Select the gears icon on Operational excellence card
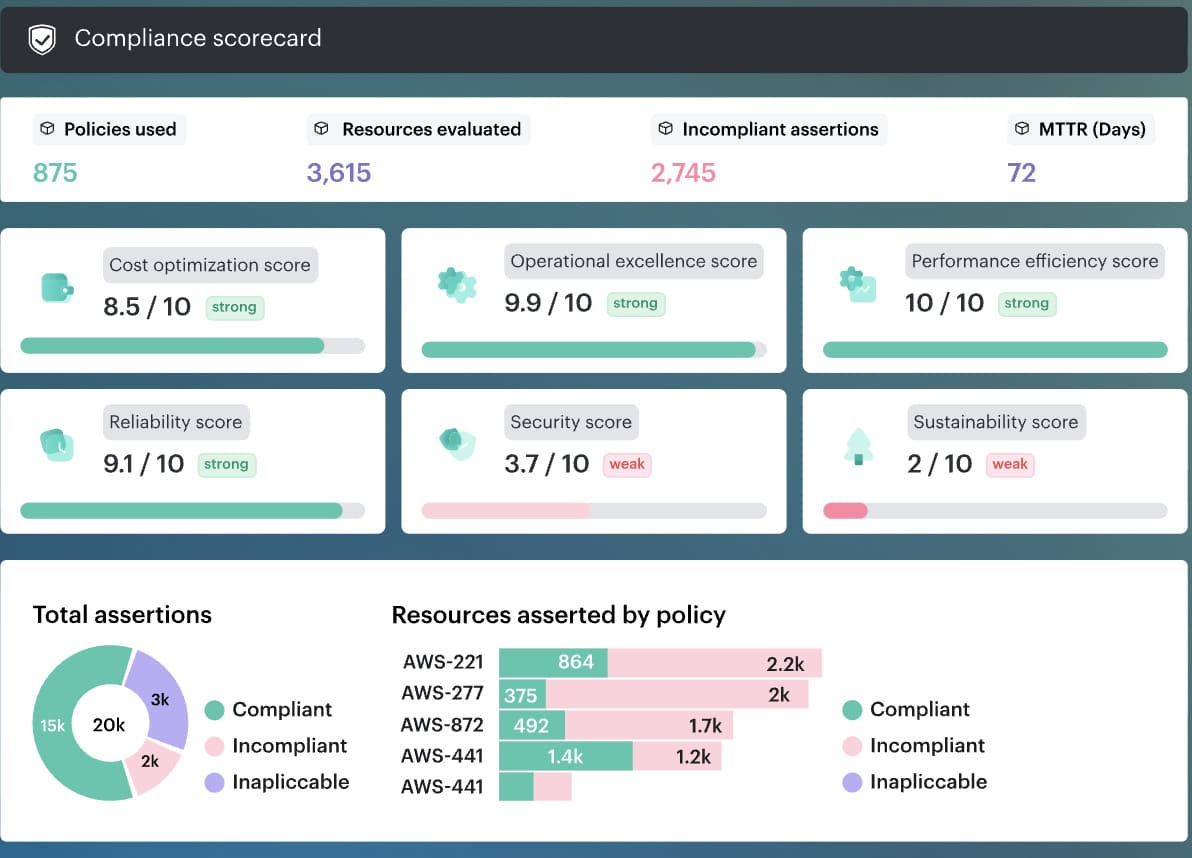Viewport: 1192px width, 858px height. (x=457, y=283)
